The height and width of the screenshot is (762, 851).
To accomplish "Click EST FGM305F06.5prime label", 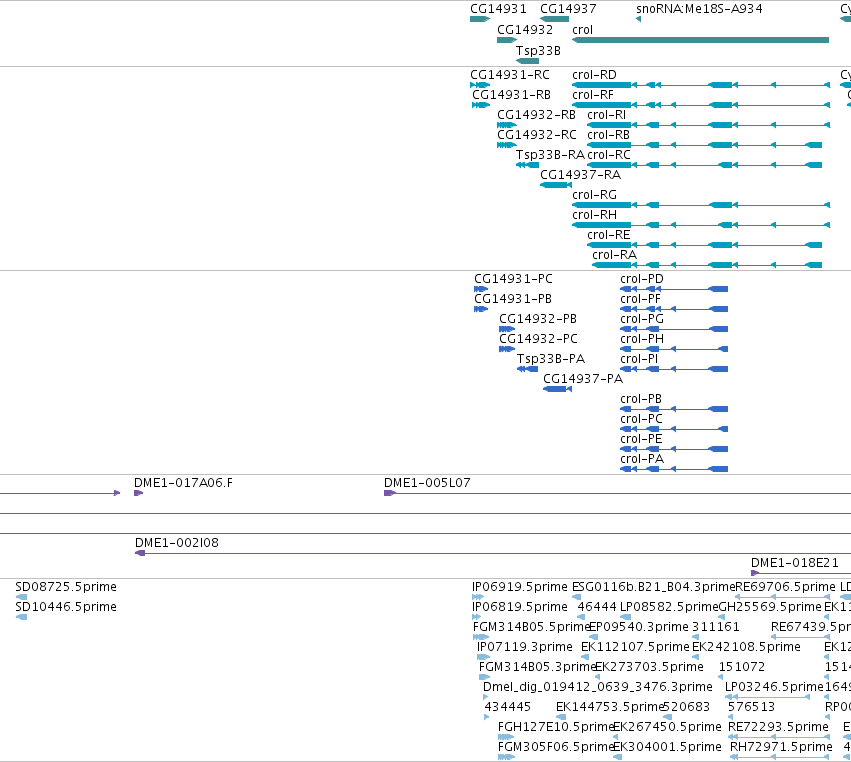I will point(556,747).
